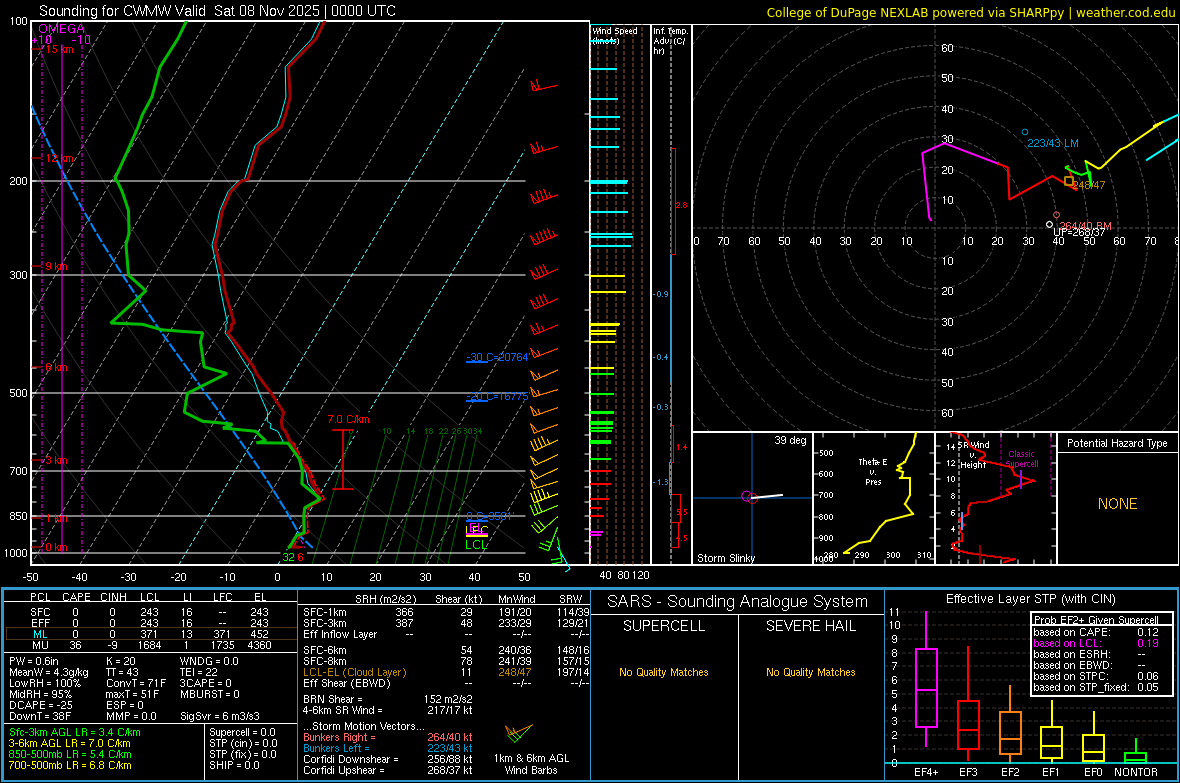This screenshot has width=1180, height=783.
Task: Click the 9 km height marker
Action: point(57,267)
